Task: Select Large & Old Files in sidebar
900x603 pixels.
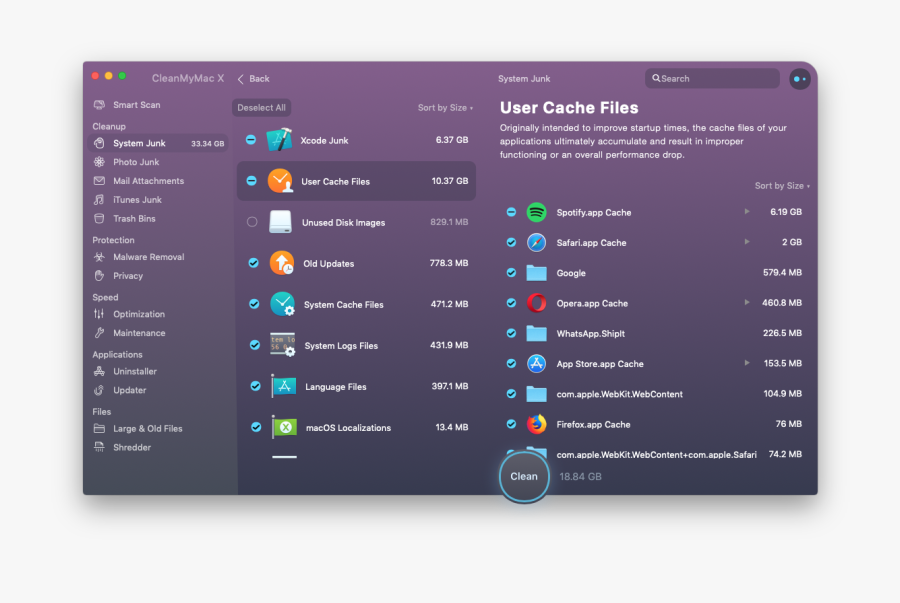Action: point(147,429)
